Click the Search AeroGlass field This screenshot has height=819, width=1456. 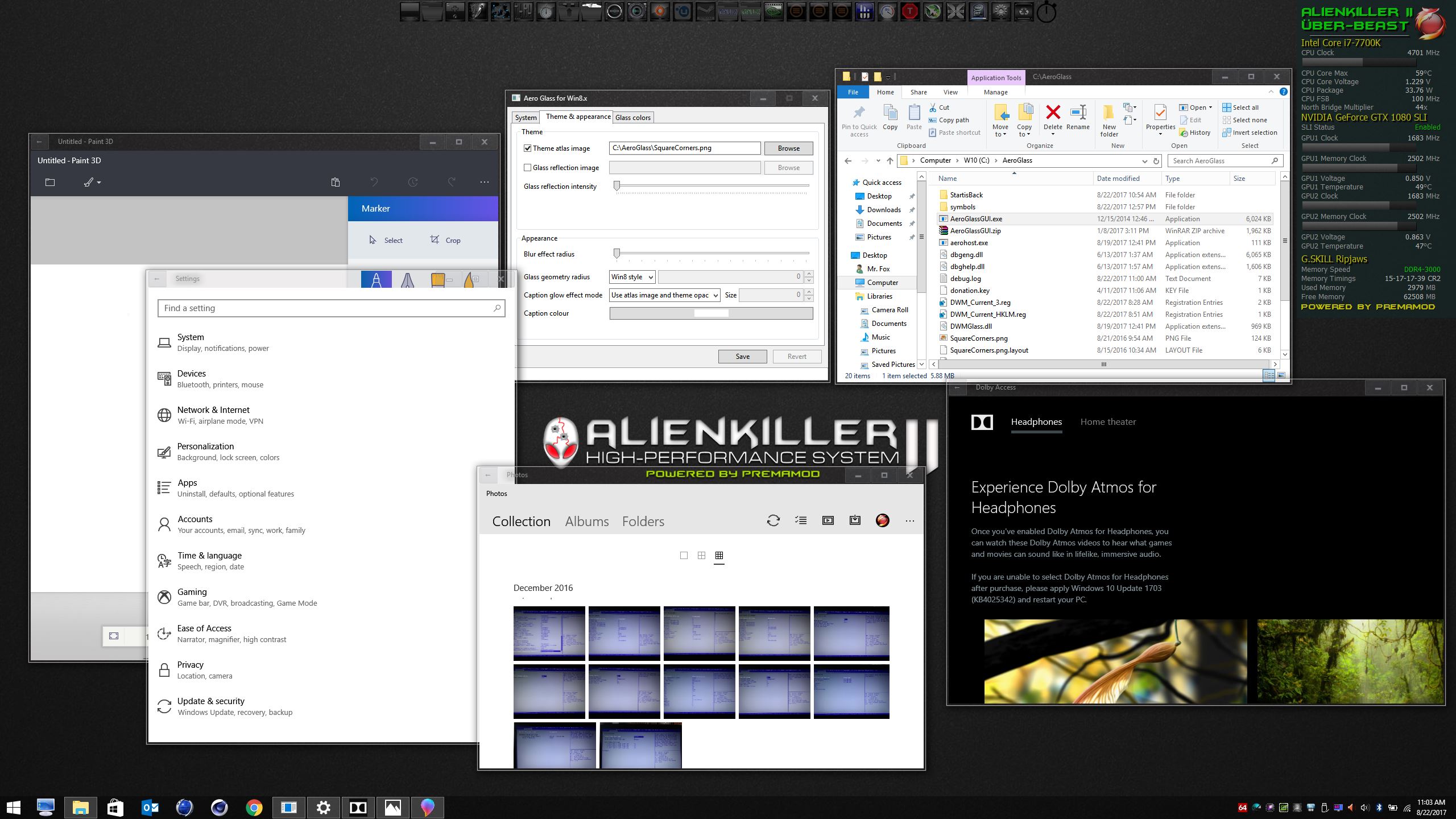1225,161
